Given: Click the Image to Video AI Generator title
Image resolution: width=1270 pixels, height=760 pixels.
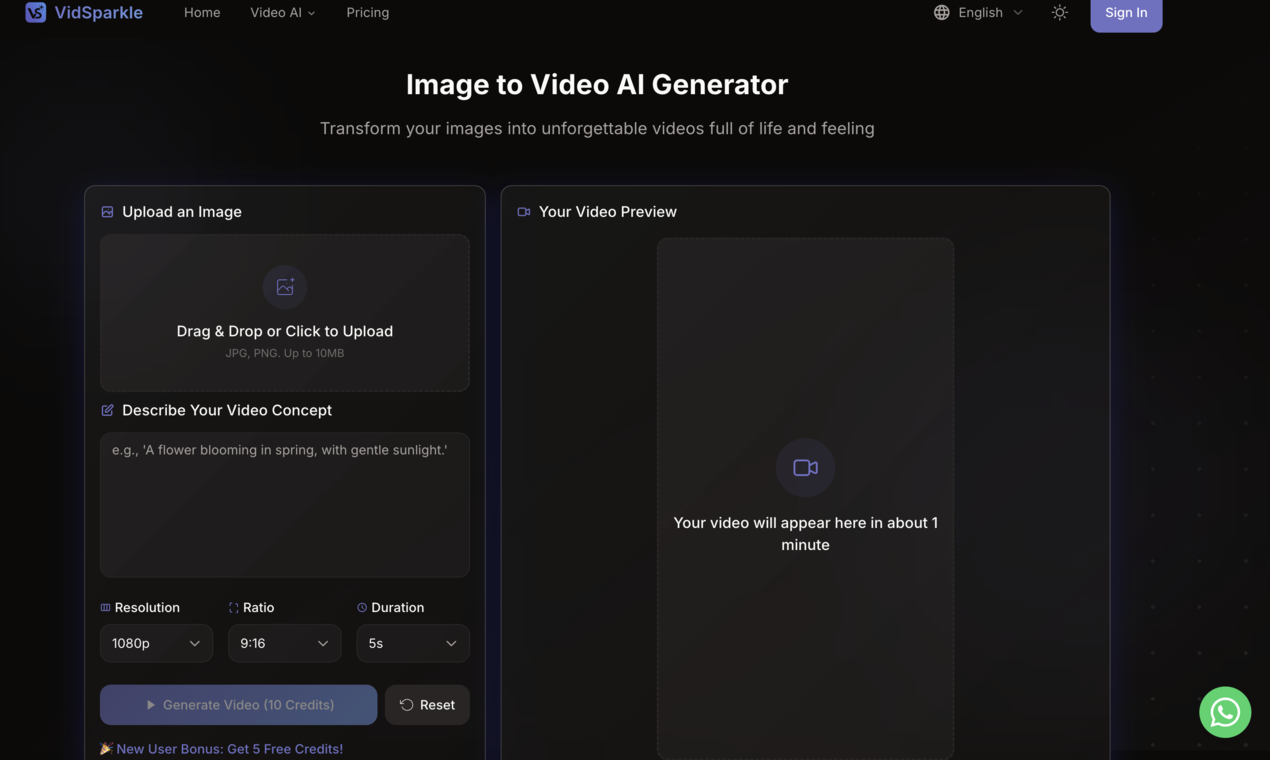Looking at the screenshot, I should pos(597,84).
